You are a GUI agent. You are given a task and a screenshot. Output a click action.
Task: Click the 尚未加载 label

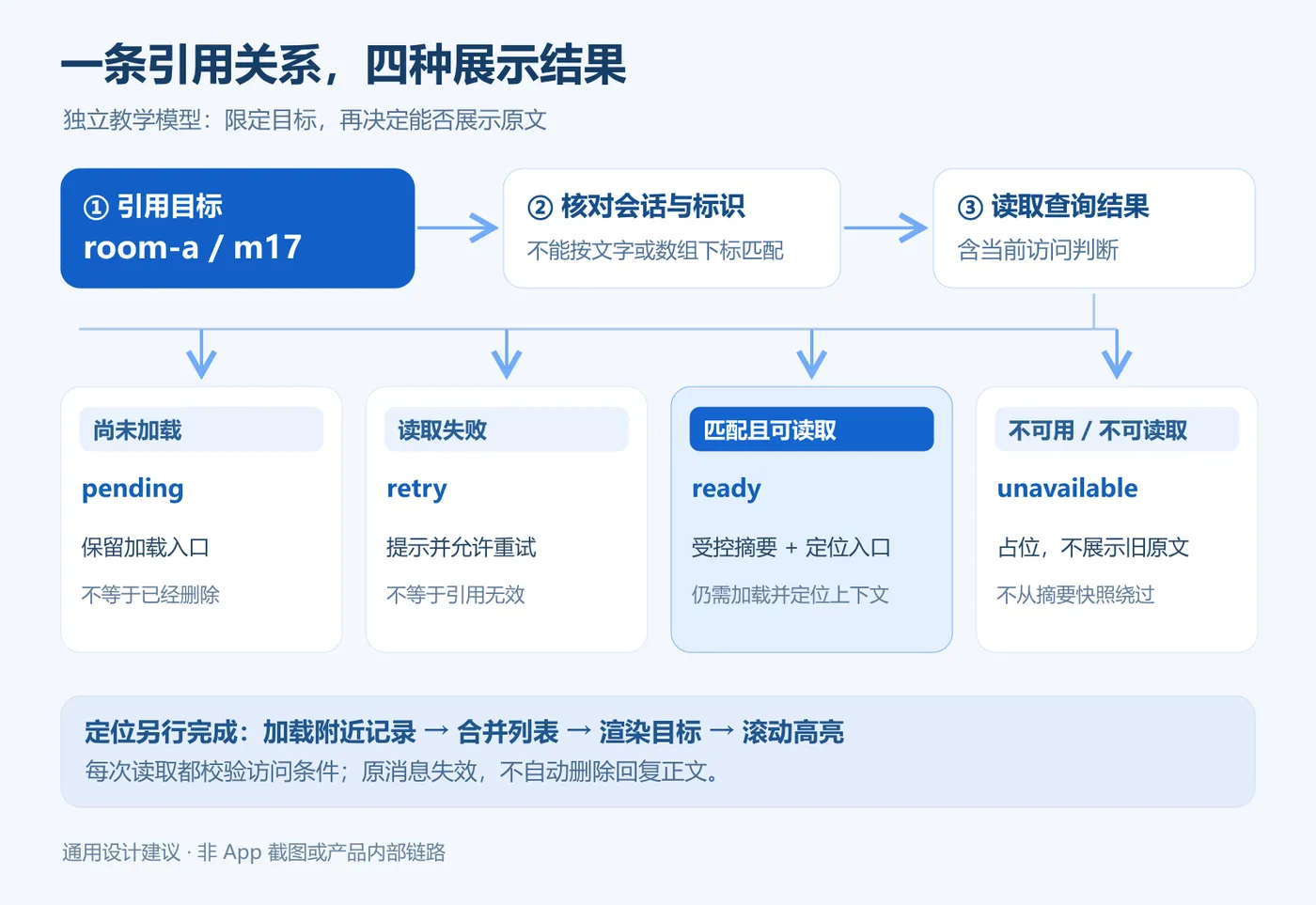201,429
